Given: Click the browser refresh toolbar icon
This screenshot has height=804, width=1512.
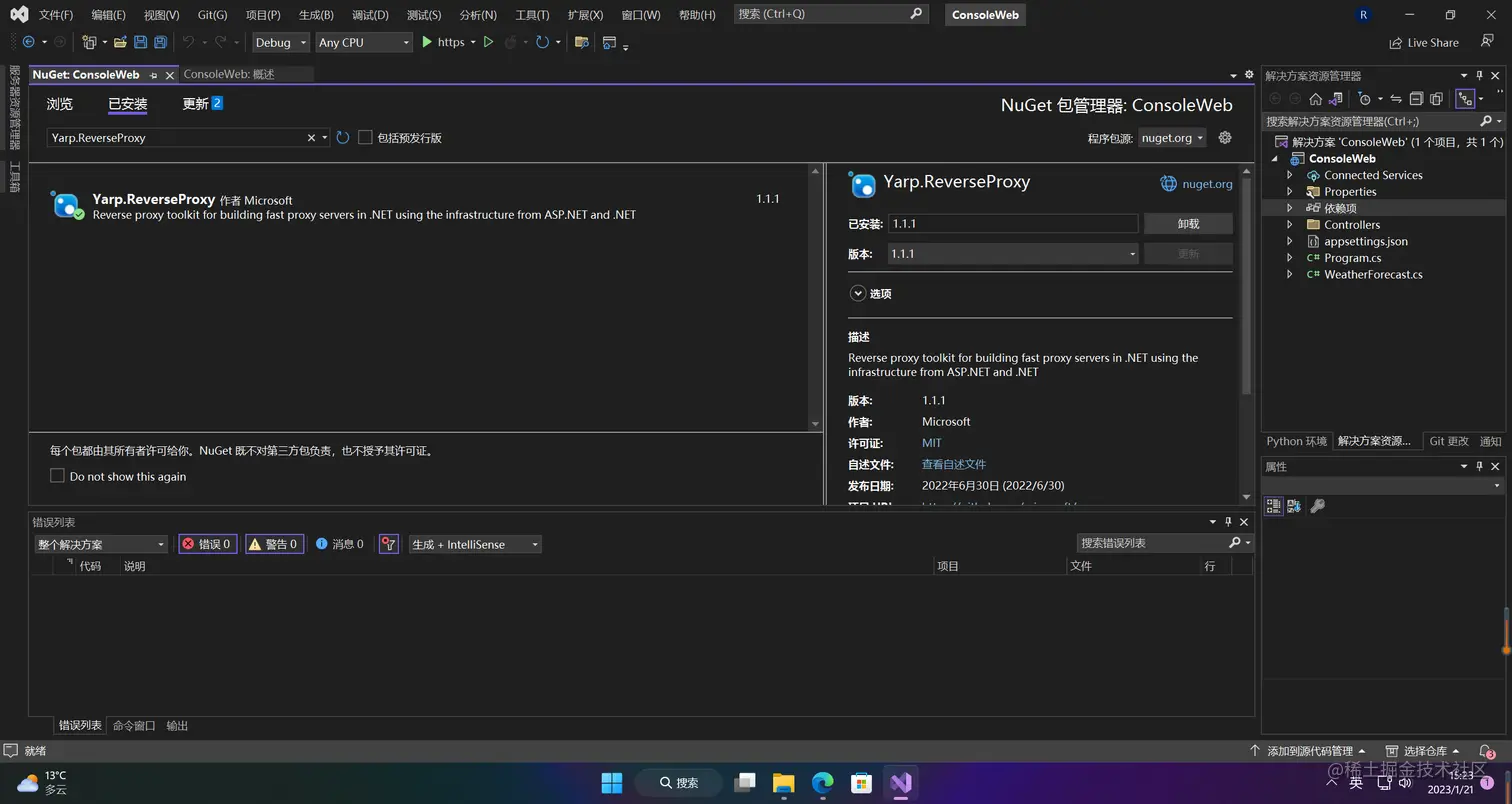Looking at the screenshot, I should (541, 42).
